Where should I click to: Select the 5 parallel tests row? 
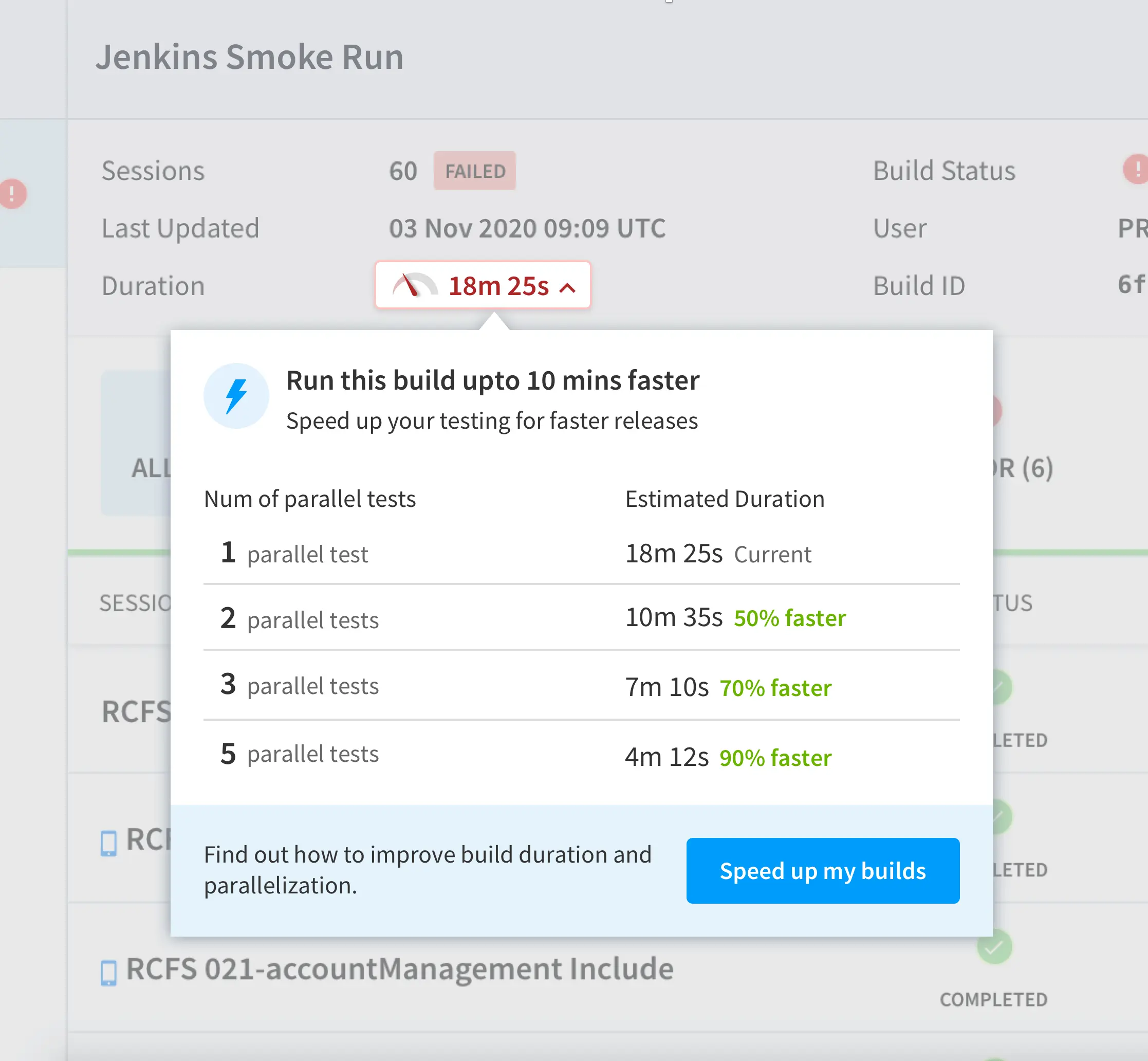(x=581, y=755)
